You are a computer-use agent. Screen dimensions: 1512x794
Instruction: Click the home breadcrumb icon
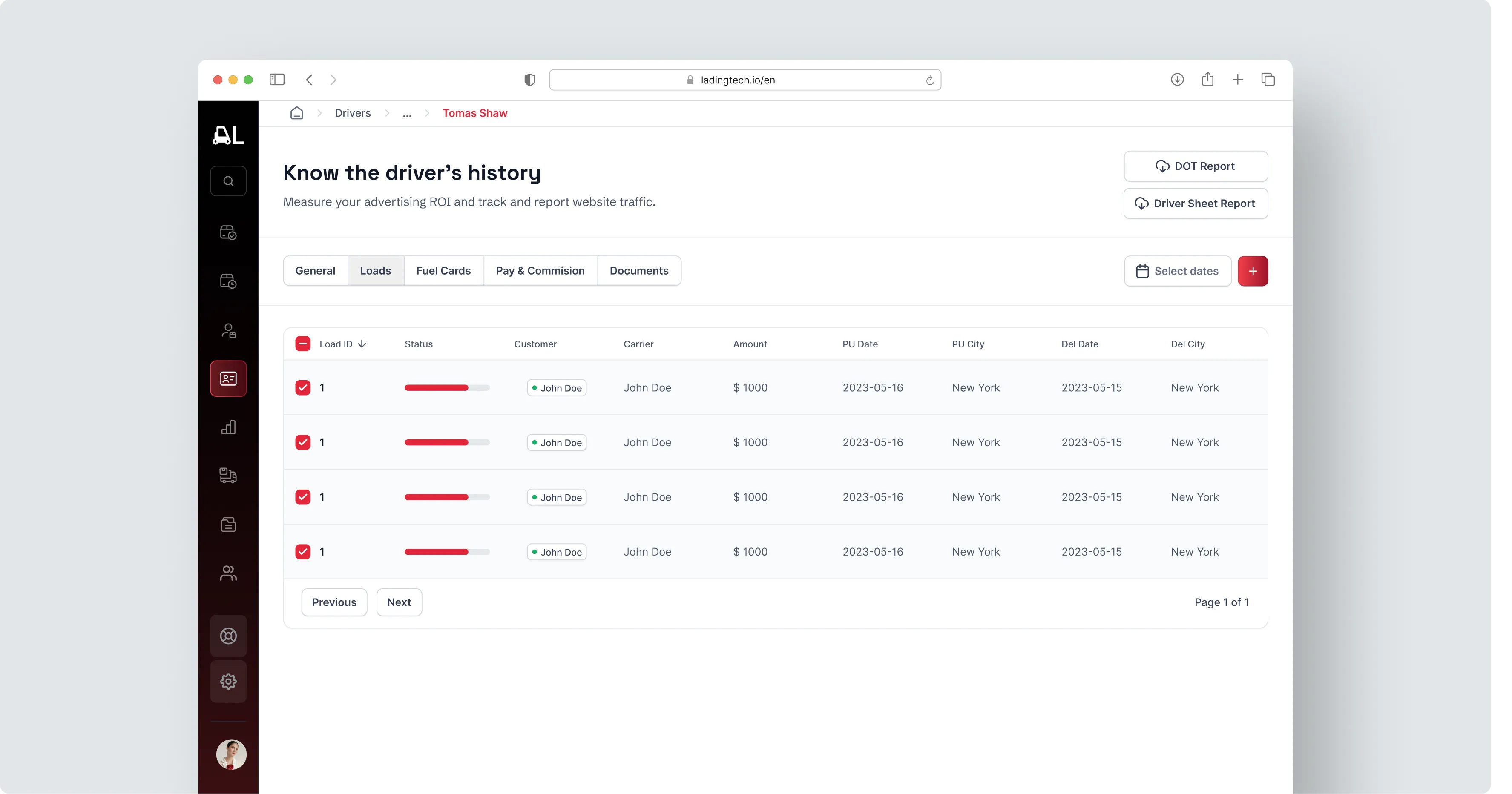[297, 113]
